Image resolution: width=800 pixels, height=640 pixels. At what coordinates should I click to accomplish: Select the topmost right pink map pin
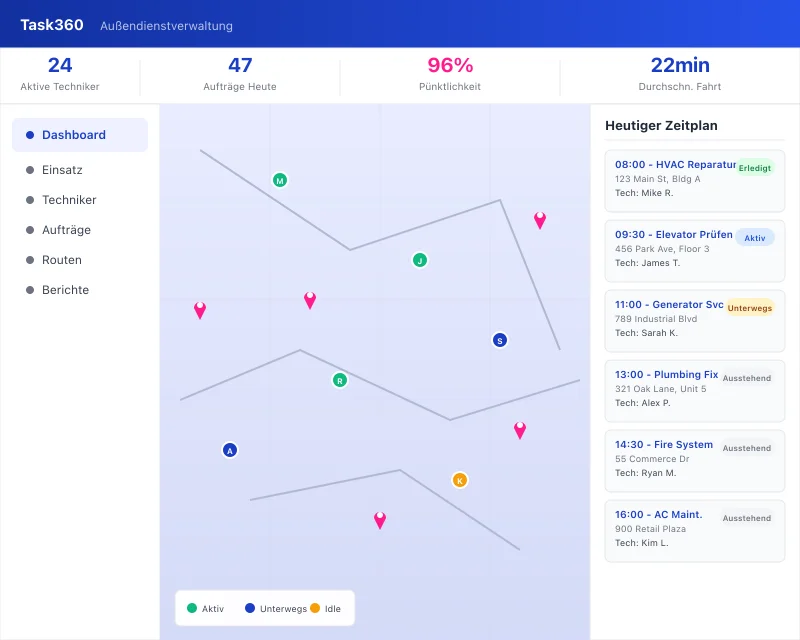(x=541, y=221)
